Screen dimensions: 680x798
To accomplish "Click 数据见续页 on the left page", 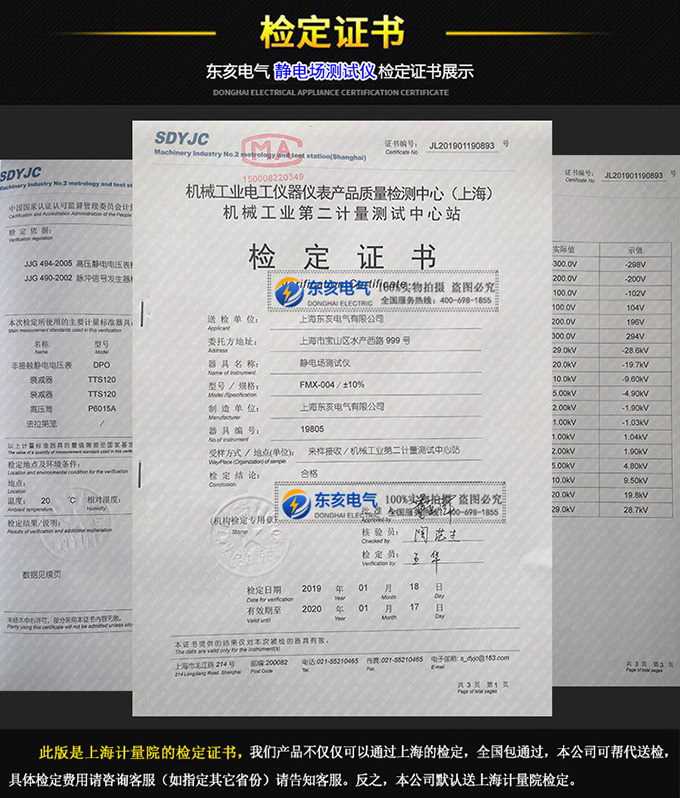I will (42, 575).
